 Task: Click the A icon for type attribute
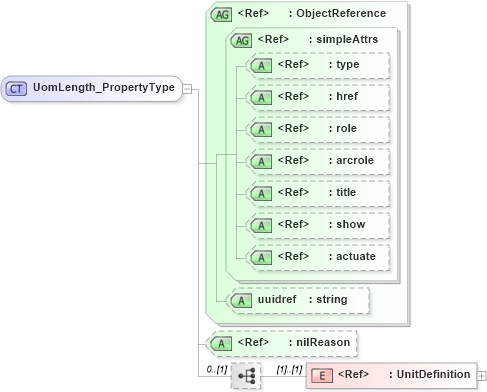[261, 65]
